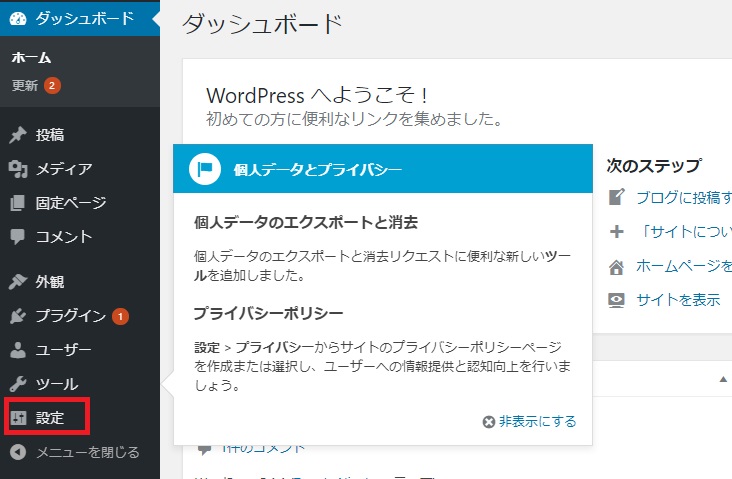
Task: Click the pages icon beside 固定ページ
Action: pos(18,203)
